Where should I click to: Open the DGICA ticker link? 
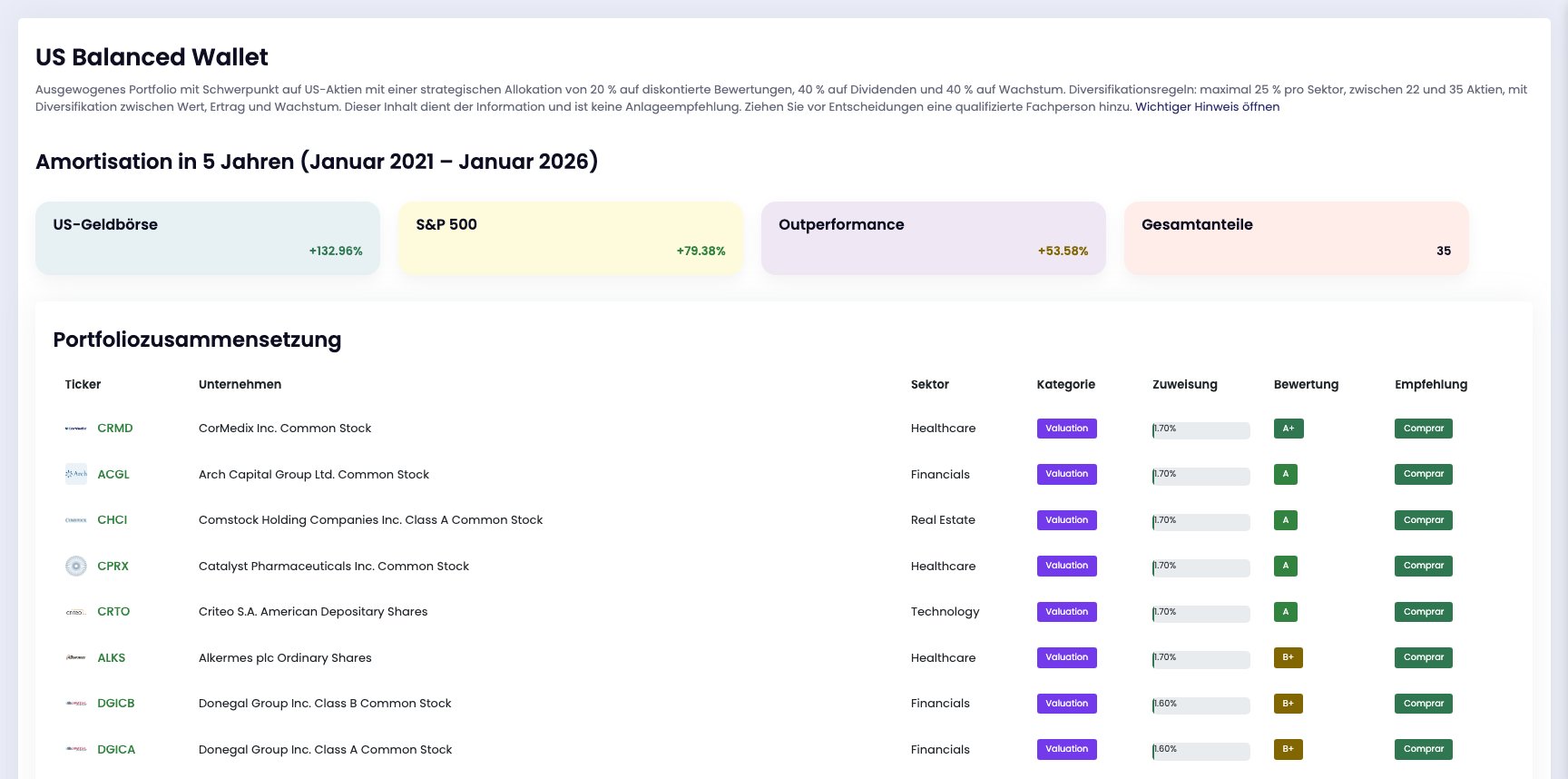(x=116, y=749)
